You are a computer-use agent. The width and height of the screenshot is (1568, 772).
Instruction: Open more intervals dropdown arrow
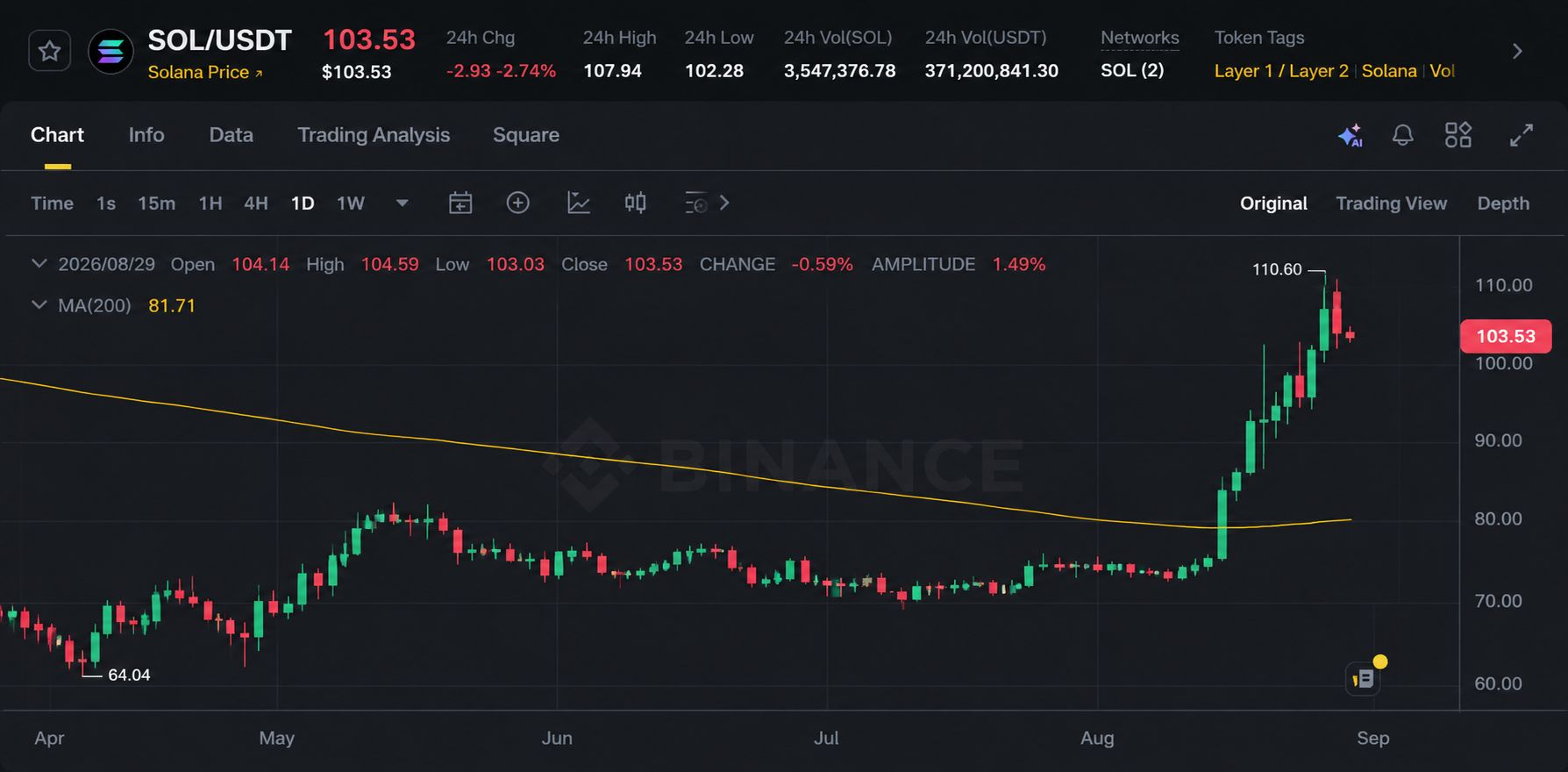pyautogui.click(x=403, y=204)
